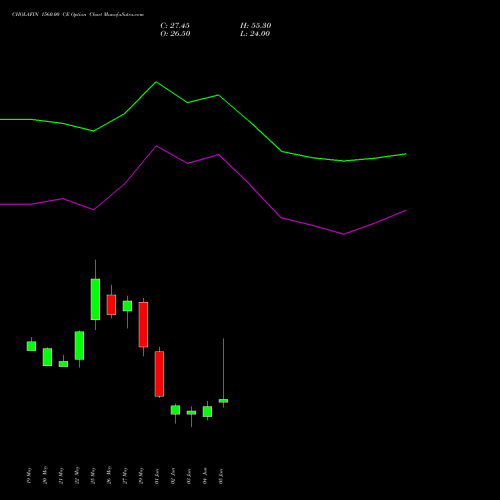Image resolution: width=500 pixels, height=500 pixels.
Task: Click the 29 May date label
Action: pyautogui.click(x=141, y=475)
